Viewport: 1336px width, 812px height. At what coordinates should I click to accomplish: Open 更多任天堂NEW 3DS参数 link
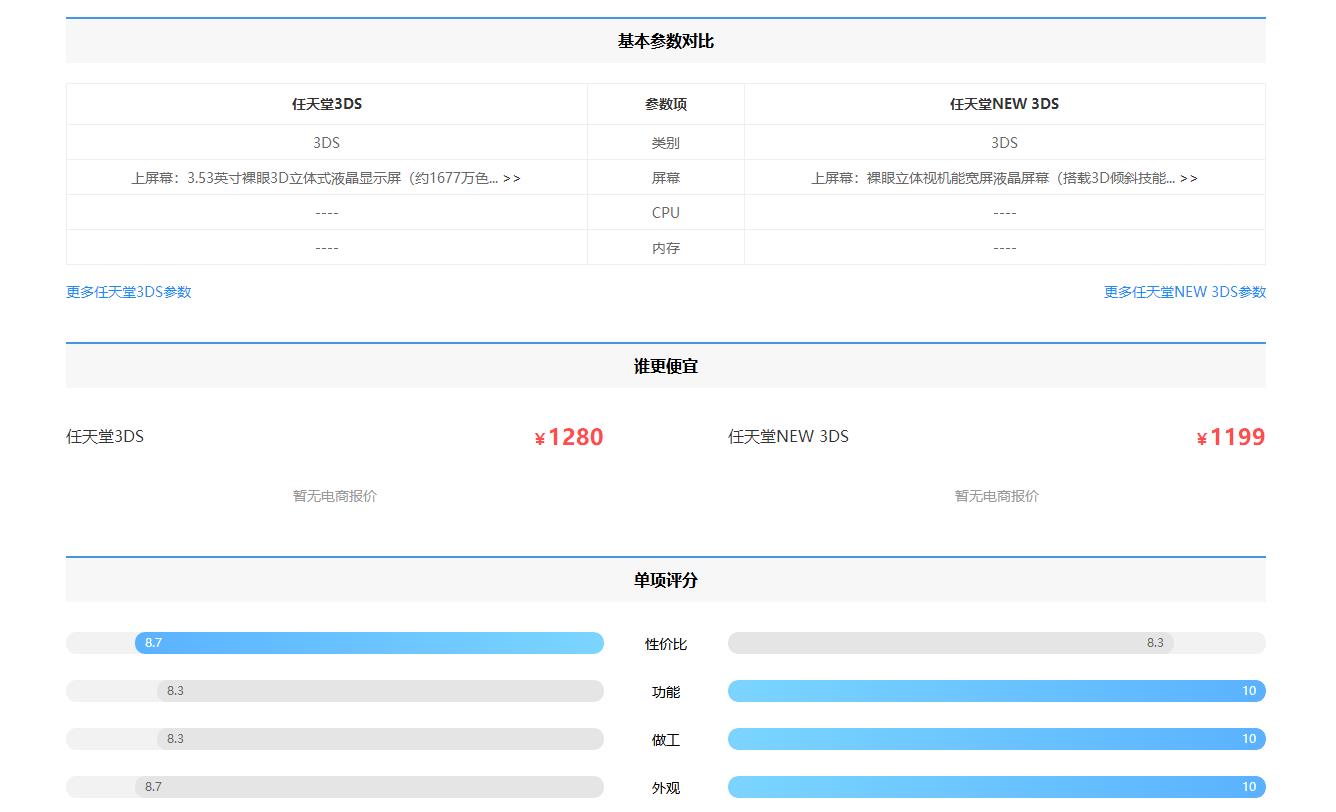(x=1184, y=292)
